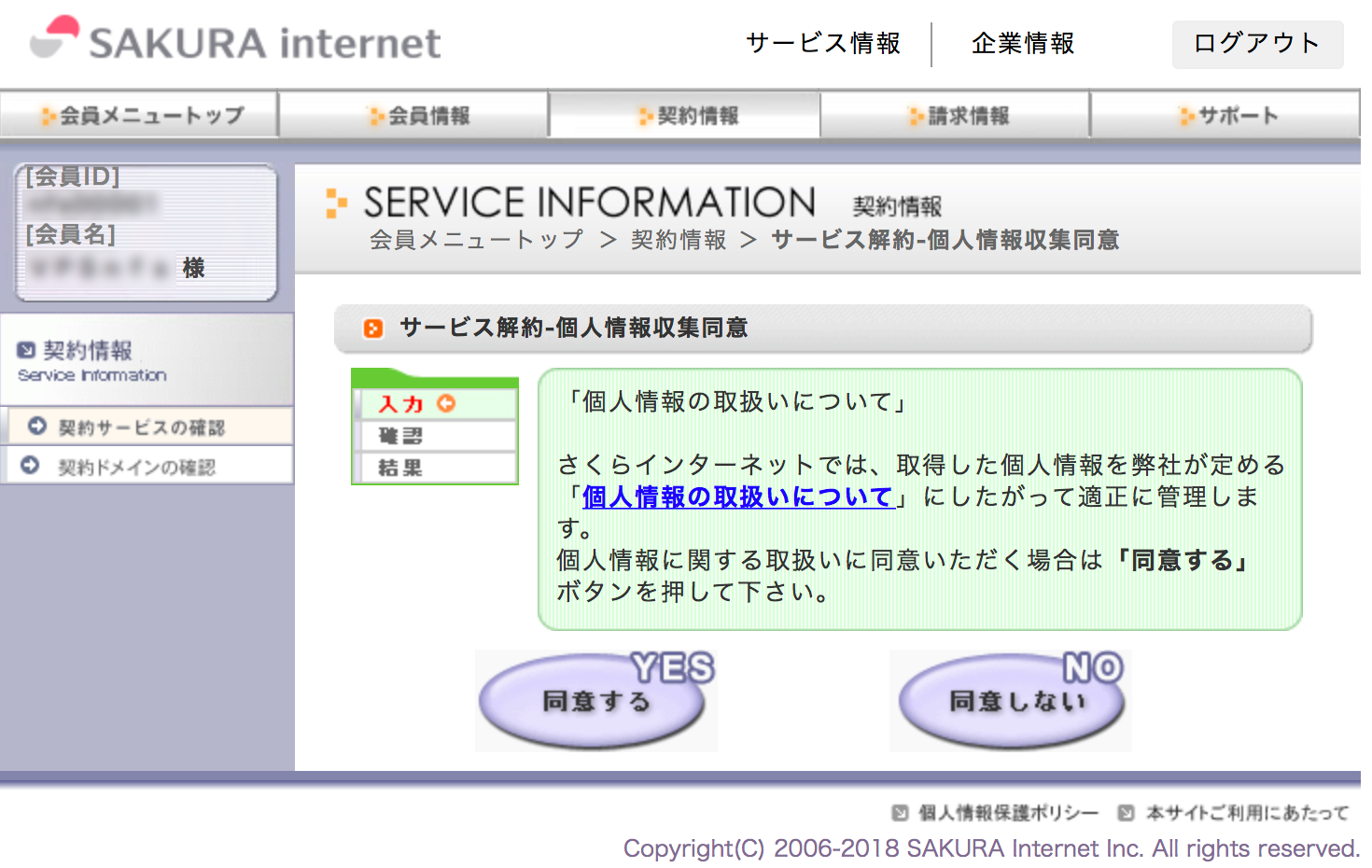Choose the NO 同意しない button
1372x868 pixels.
tap(1012, 700)
